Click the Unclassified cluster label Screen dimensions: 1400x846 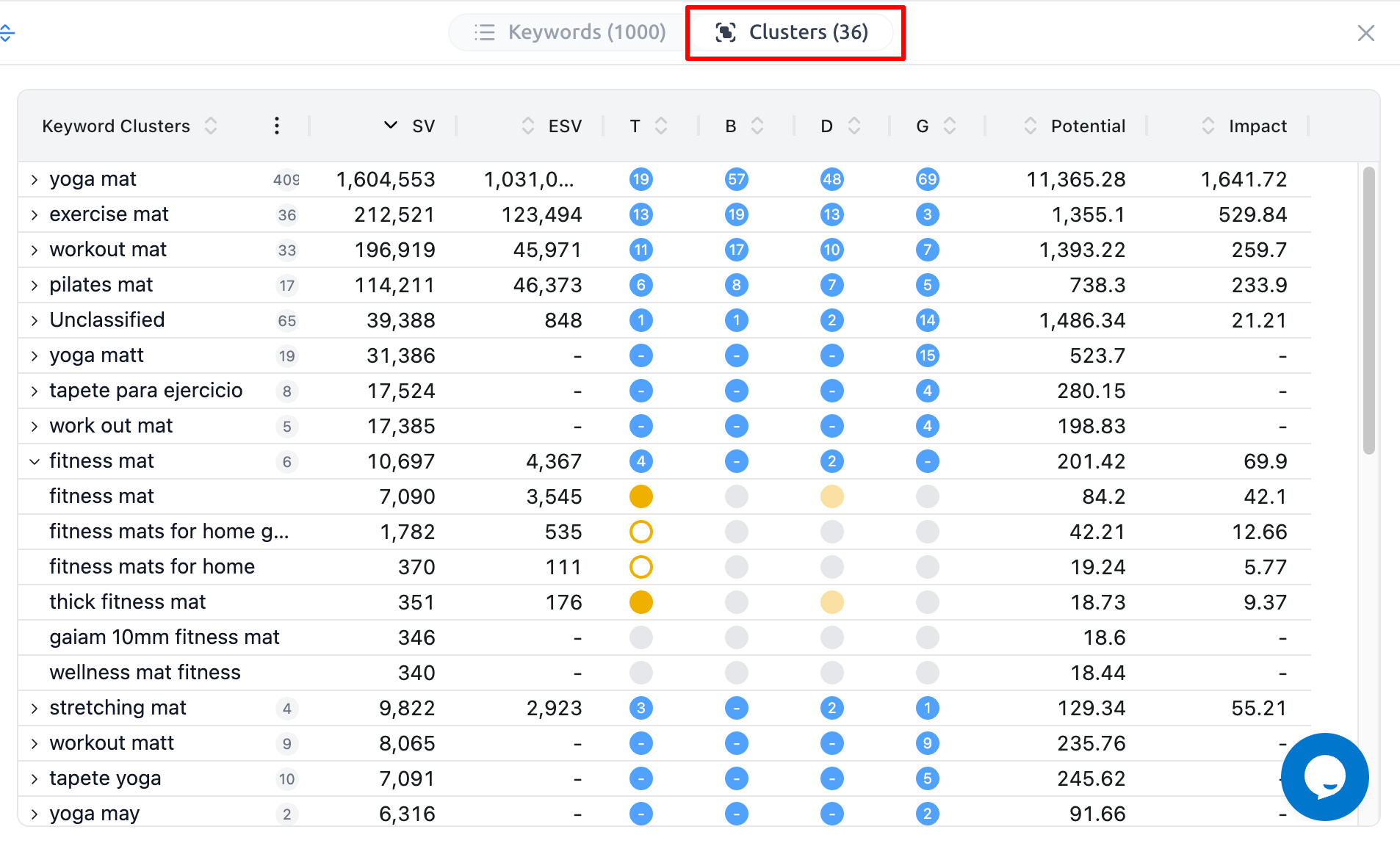click(107, 319)
